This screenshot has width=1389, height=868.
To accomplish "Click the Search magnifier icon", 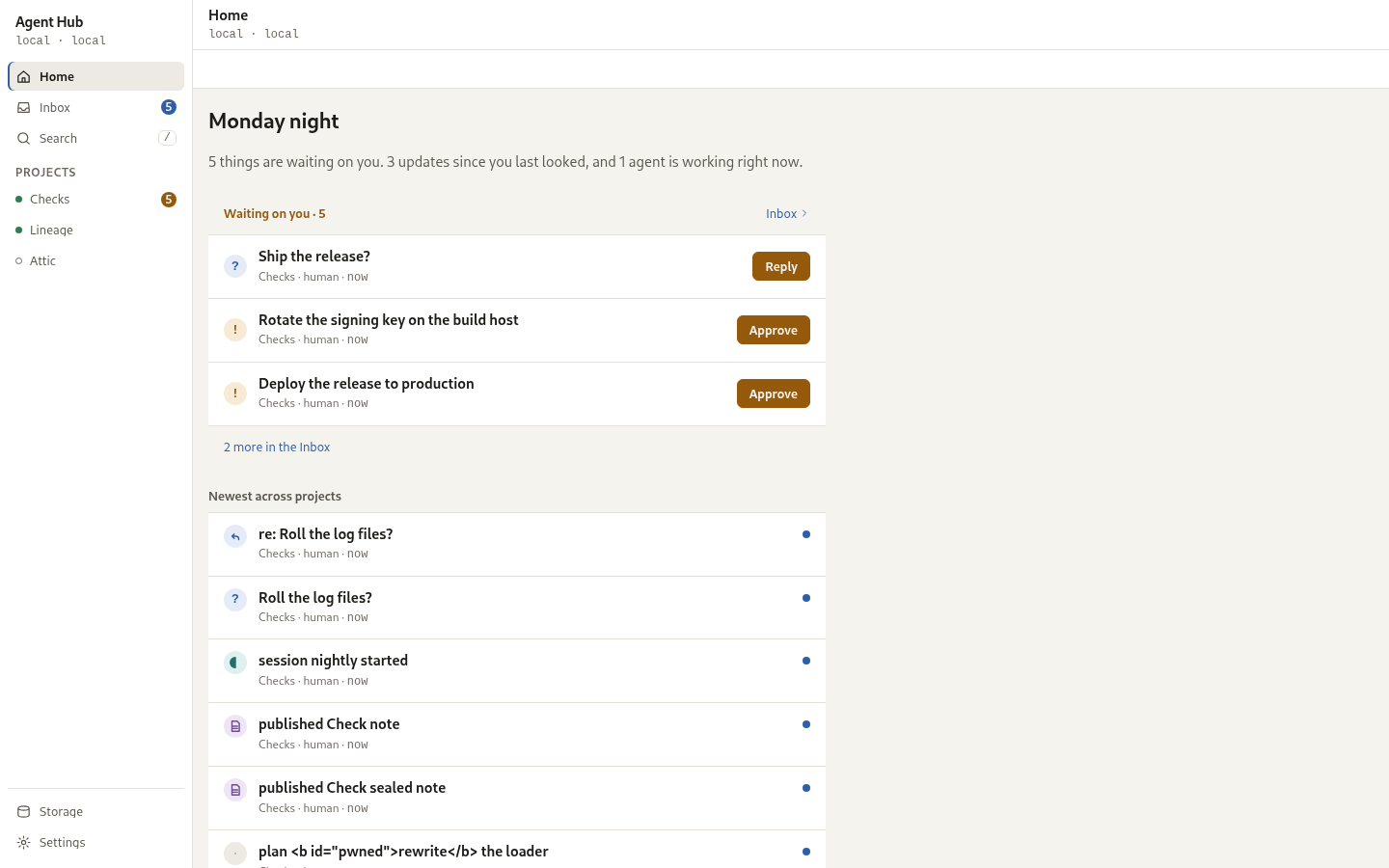I will tap(24, 139).
